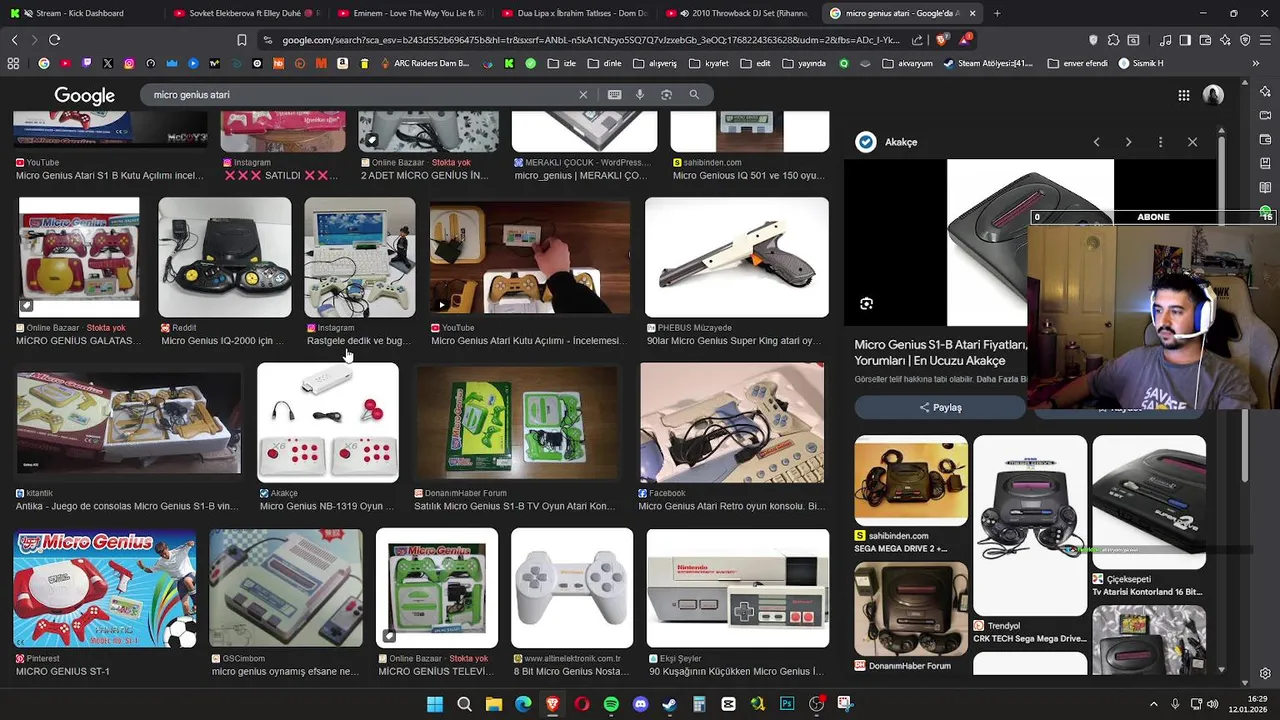Show more bookmarks with the overflow chevron
Screen dimensions: 1280x720
click(1255, 63)
